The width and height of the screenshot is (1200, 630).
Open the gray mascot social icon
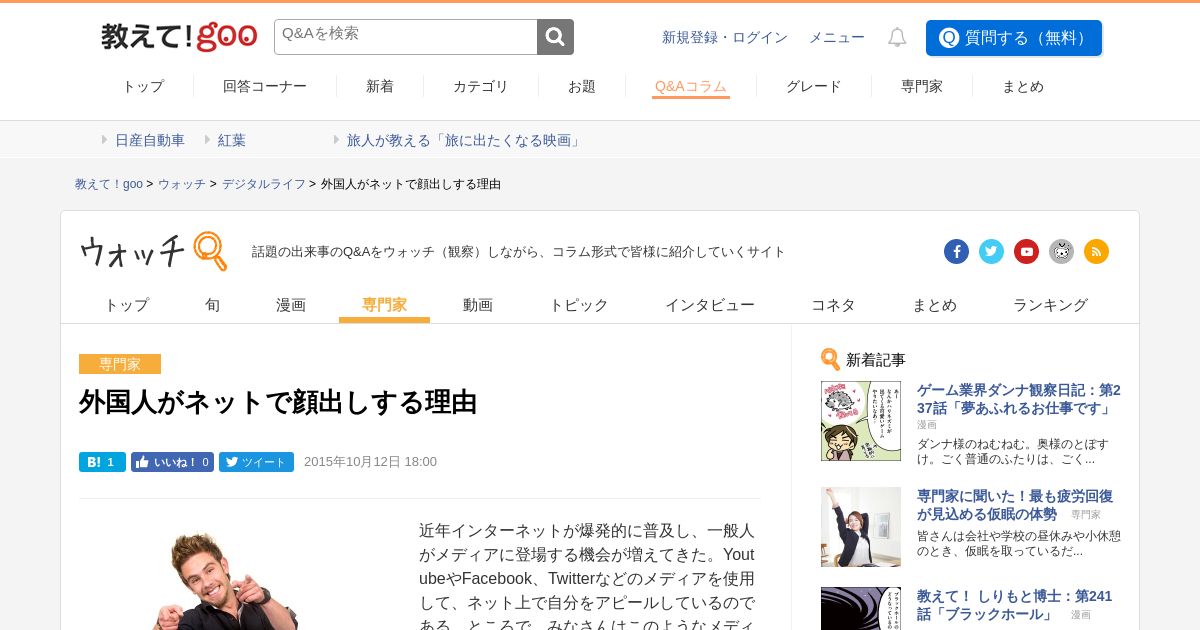click(x=1061, y=252)
